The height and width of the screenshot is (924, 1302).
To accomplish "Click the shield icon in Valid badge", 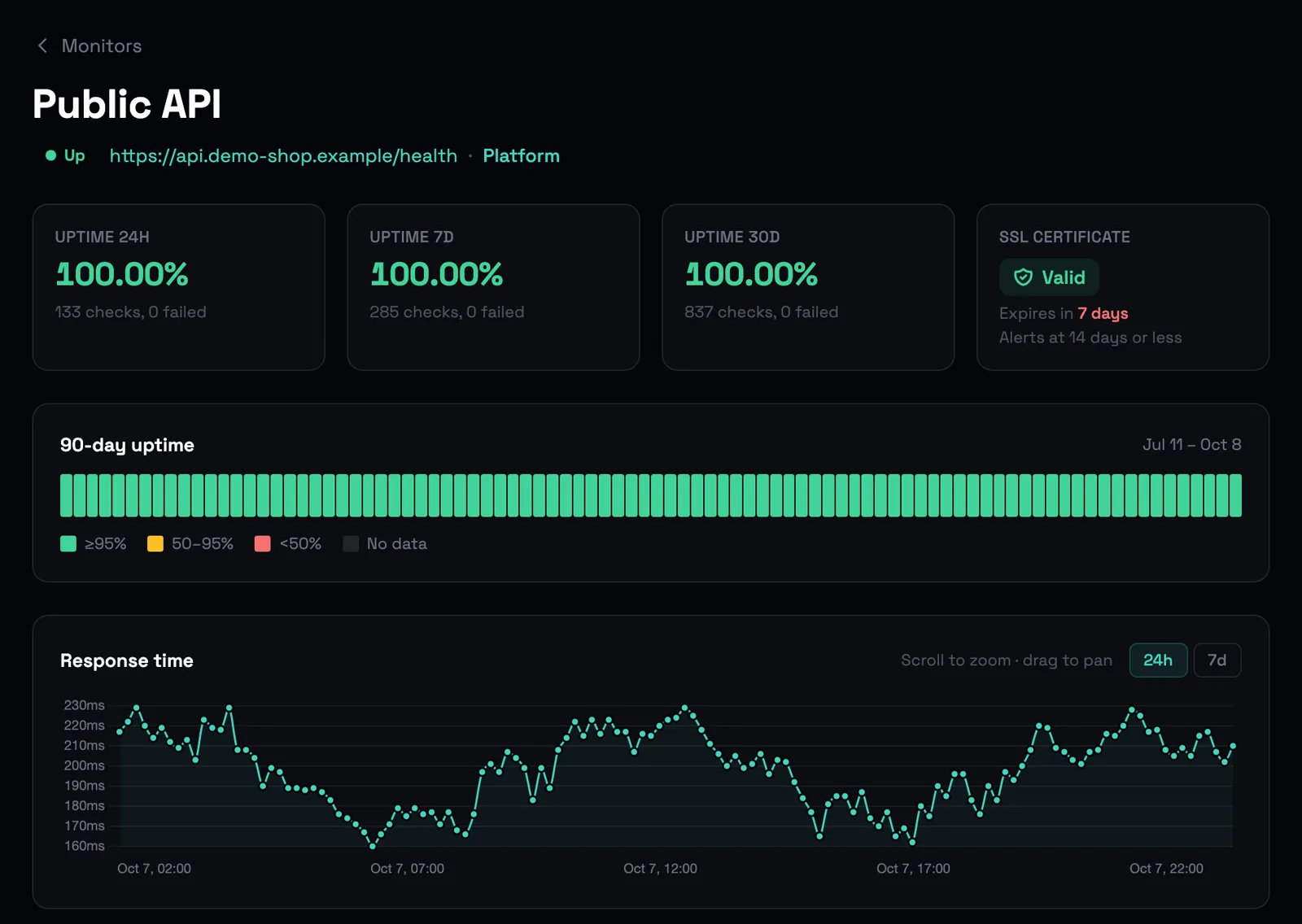I will [x=1023, y=277].
